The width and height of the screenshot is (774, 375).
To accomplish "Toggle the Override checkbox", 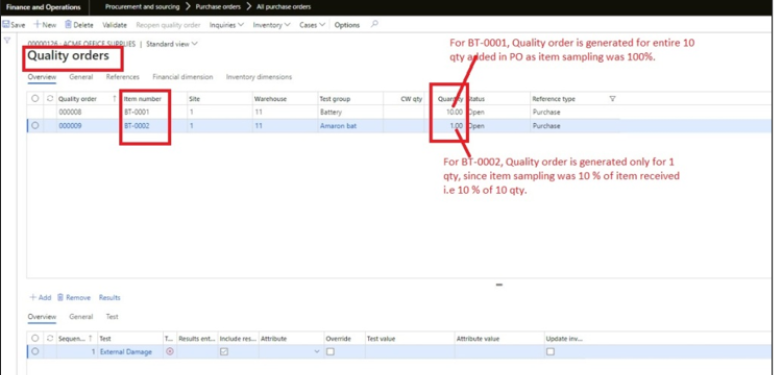I will (x=330, y=352).
